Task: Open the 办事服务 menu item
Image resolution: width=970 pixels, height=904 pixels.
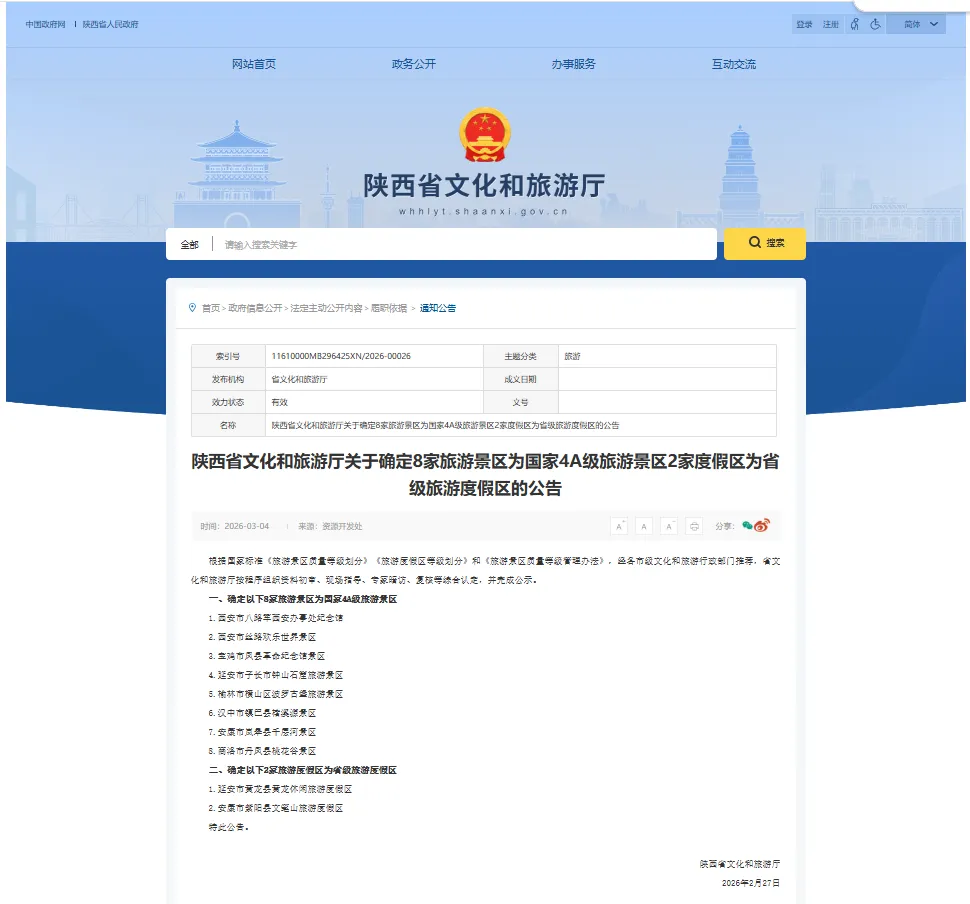Action: 573,64
